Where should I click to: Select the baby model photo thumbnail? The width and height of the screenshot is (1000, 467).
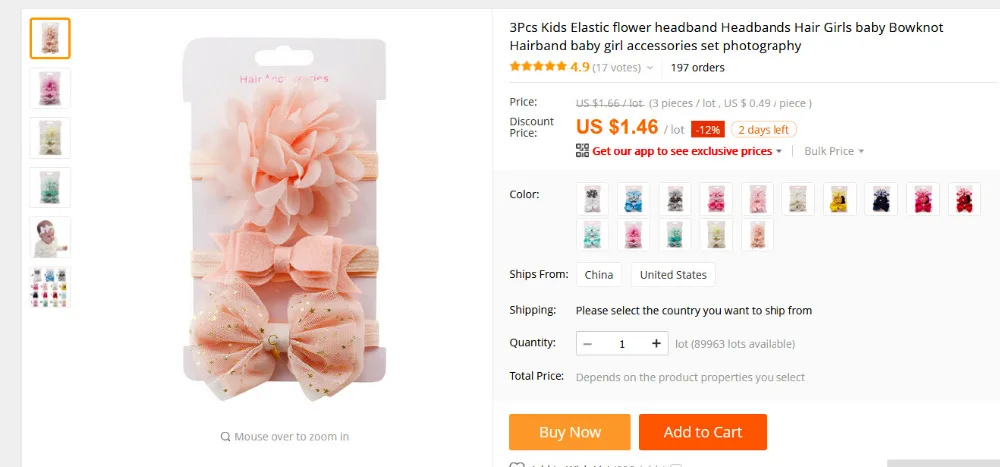[50, 237]
